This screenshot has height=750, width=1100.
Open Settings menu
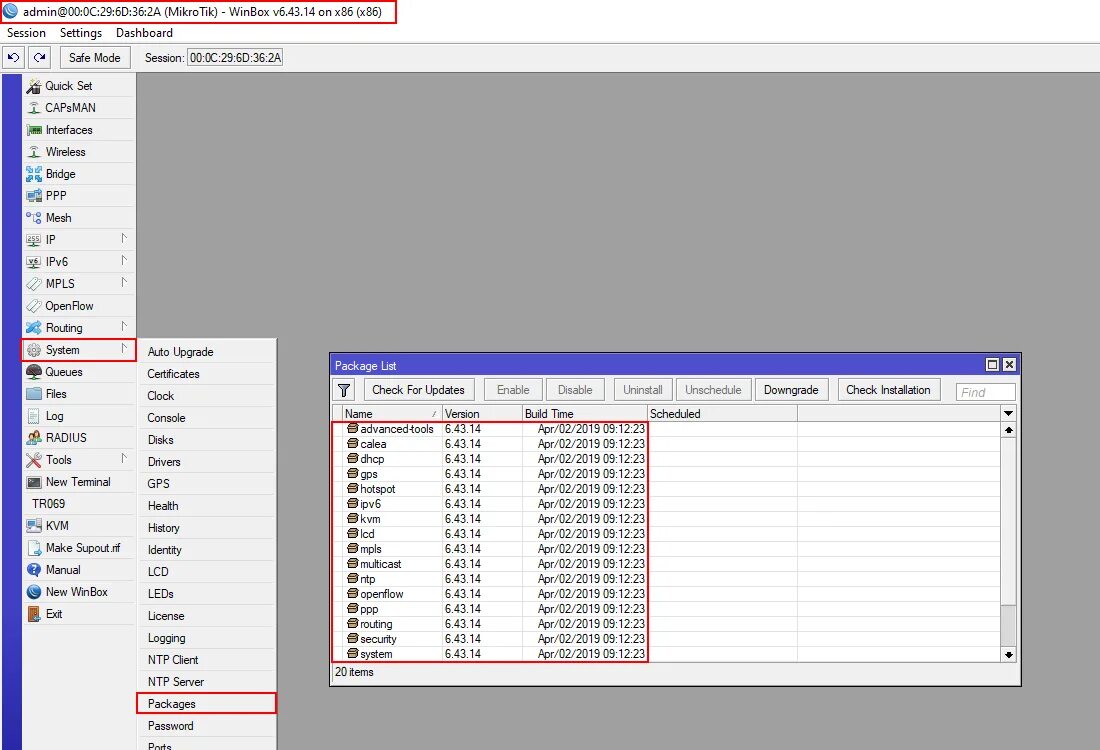tap(81, 33)
